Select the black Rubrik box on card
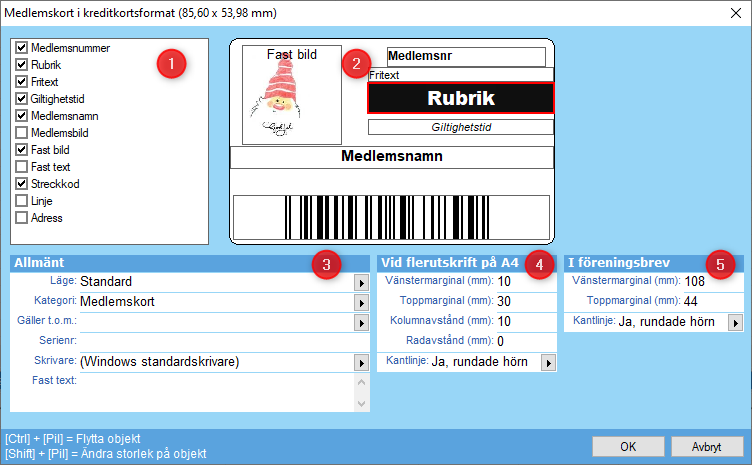 [460, 98]
